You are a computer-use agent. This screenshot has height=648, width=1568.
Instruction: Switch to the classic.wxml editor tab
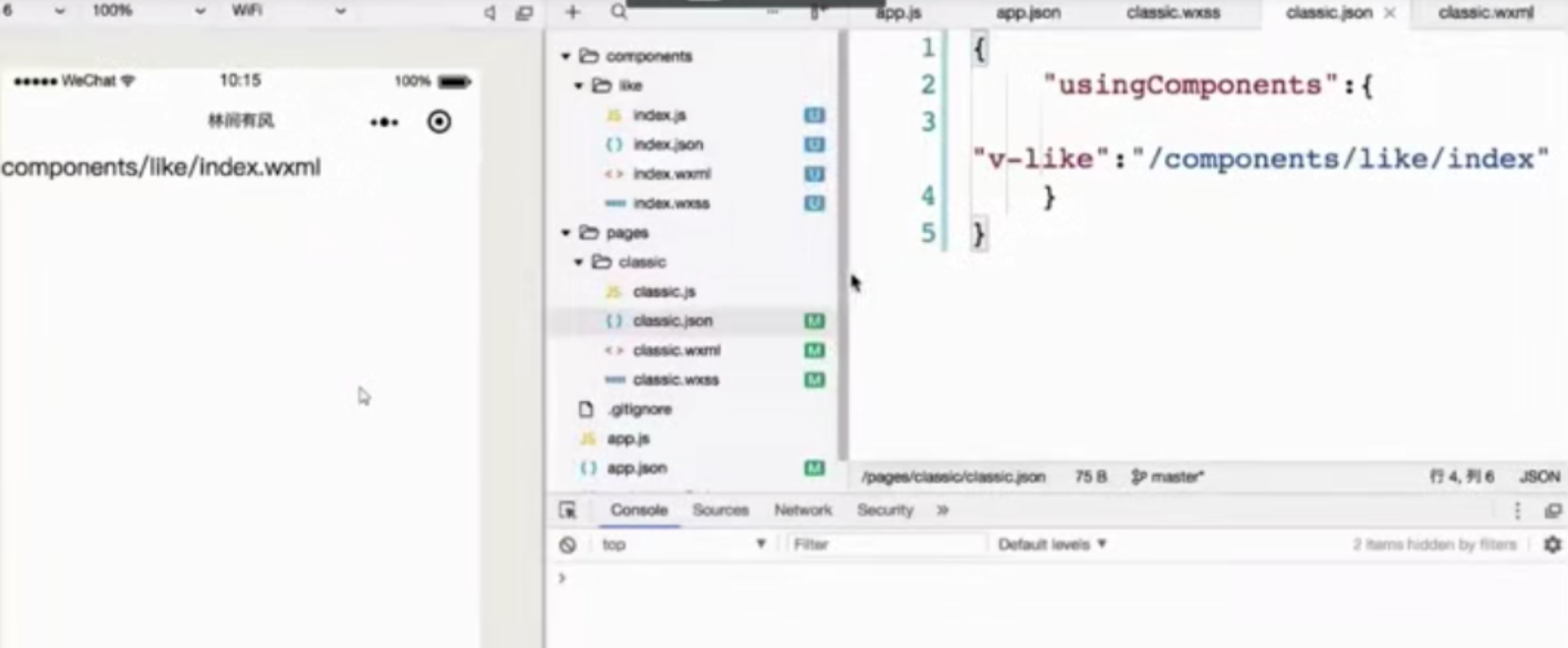coord(1485,13)
